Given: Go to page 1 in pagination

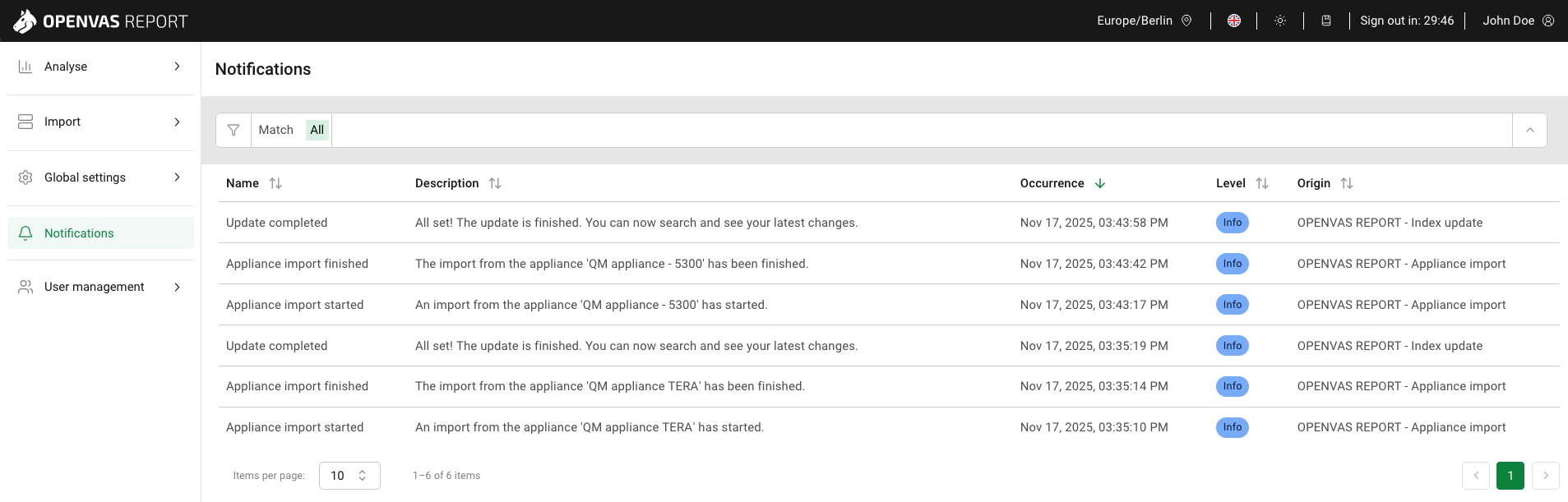Looking at the screenshot, I should [x=1510, y=476].
